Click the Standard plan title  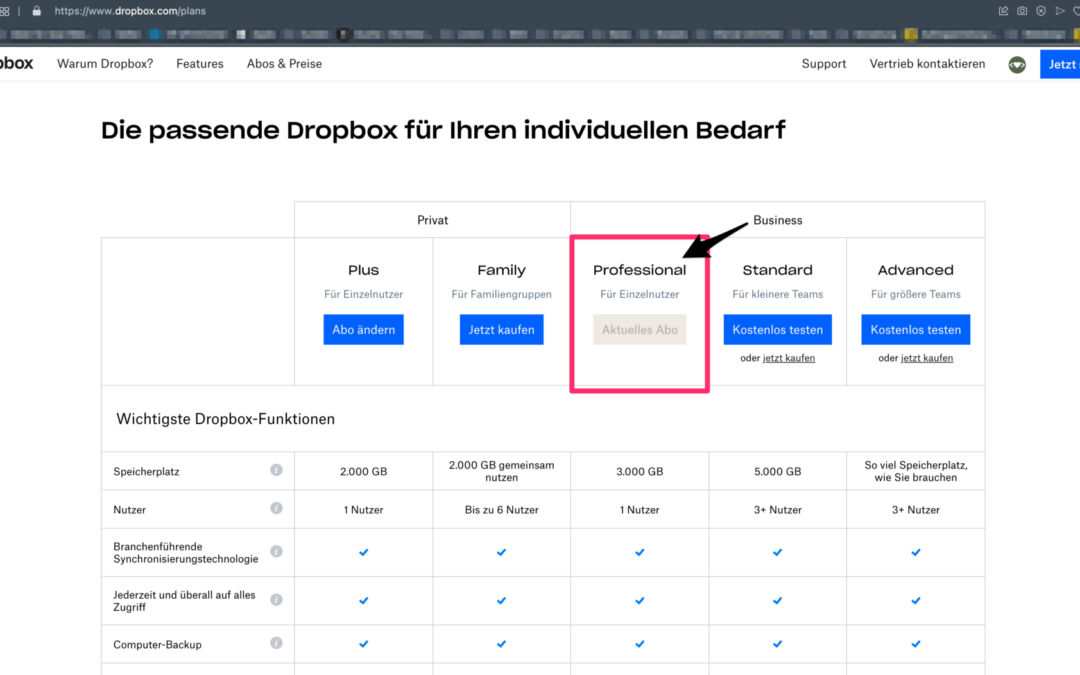point(778,270)
